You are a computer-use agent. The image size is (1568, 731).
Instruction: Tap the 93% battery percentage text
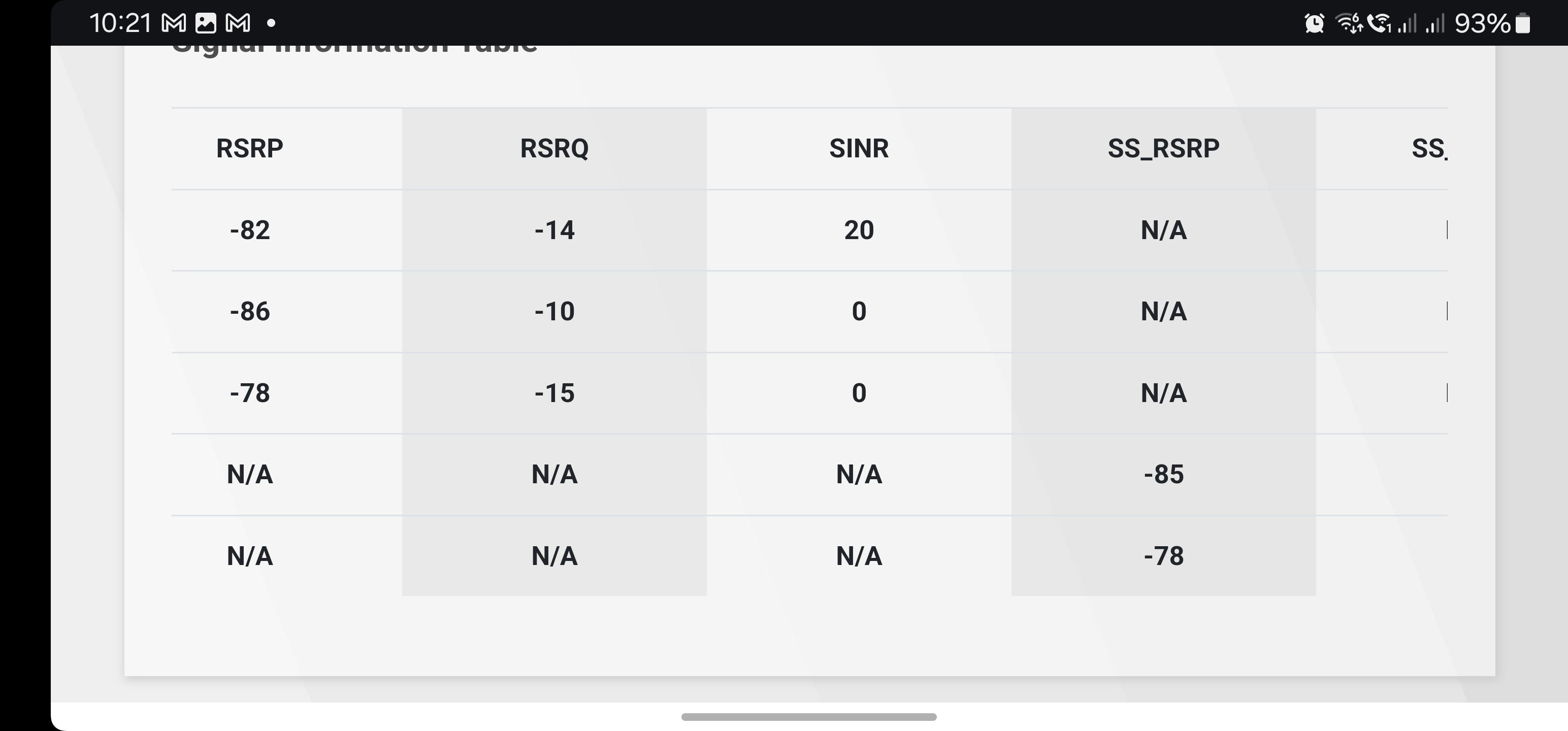tap(1482, 23)
